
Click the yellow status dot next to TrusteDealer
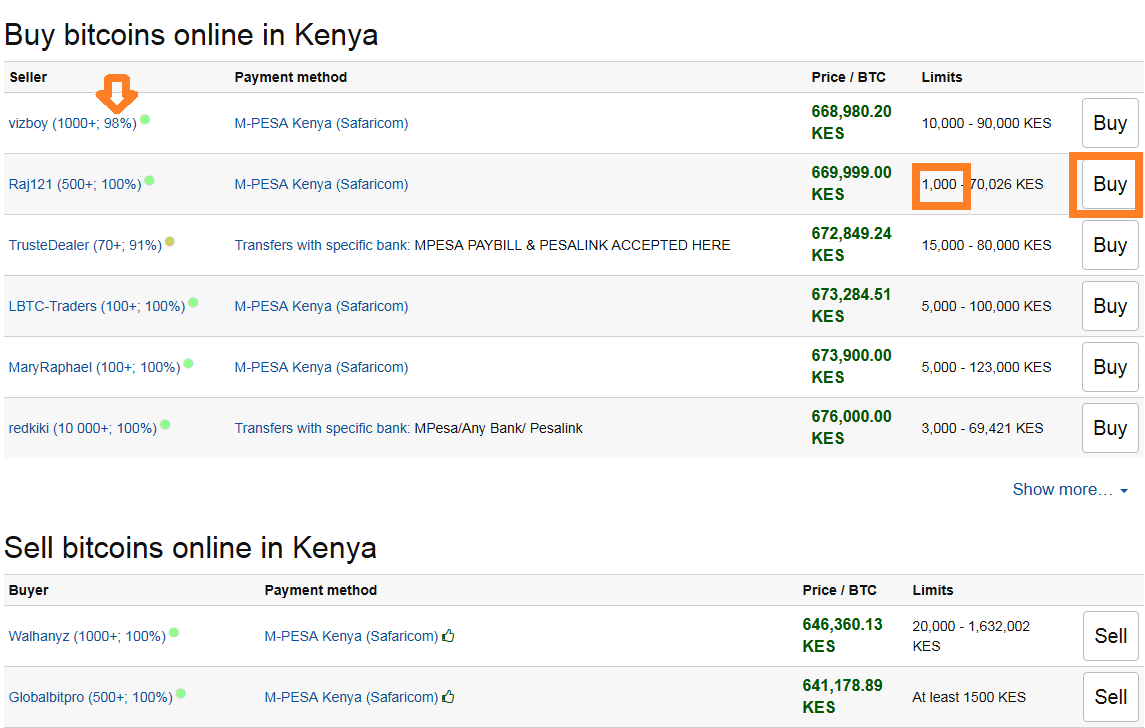tap(169, 242)
